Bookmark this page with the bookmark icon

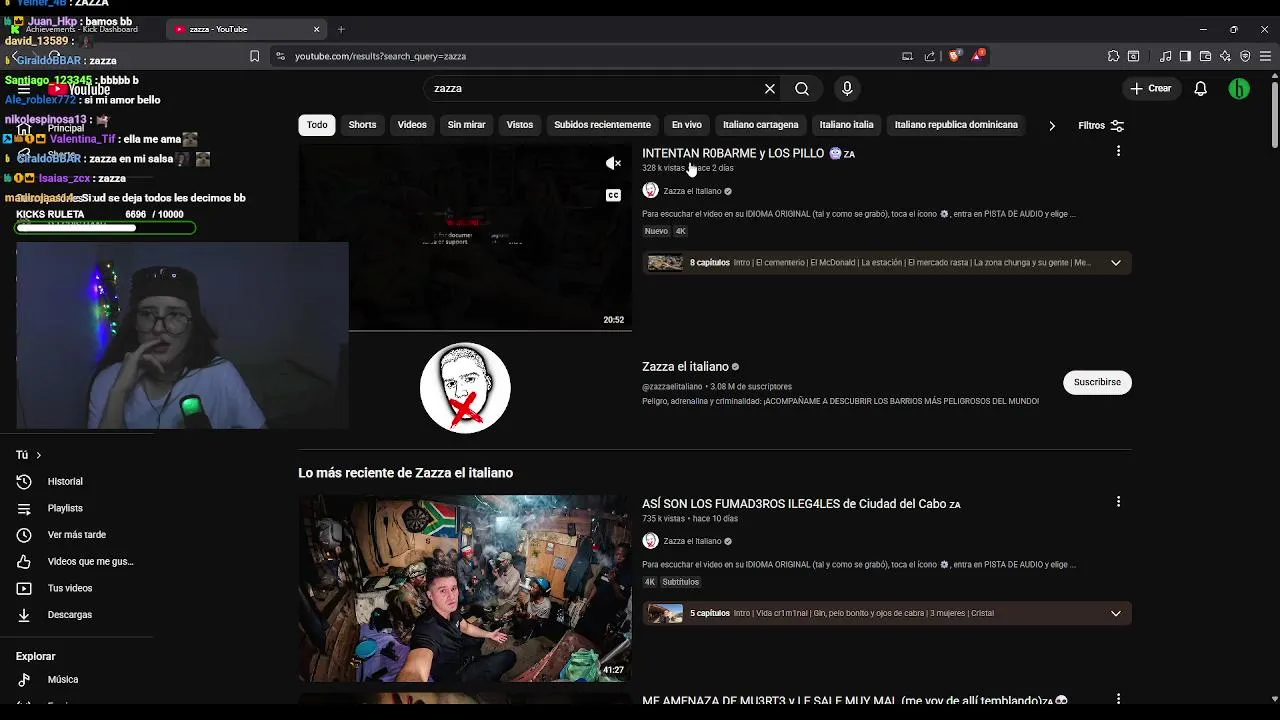pyautogui.click(x=255, y=56)
